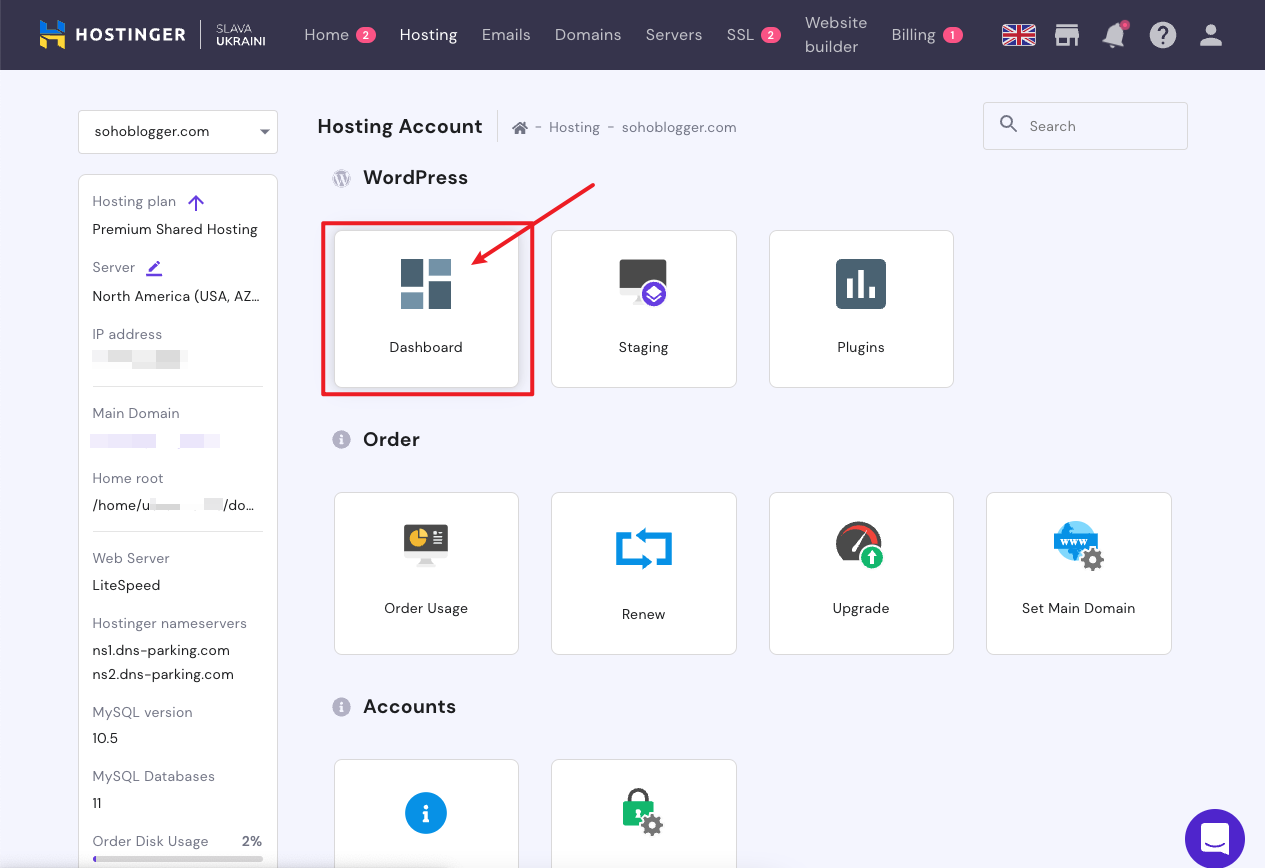Click the sohoblogger.com breadcrumb link

tap(679, 128)
